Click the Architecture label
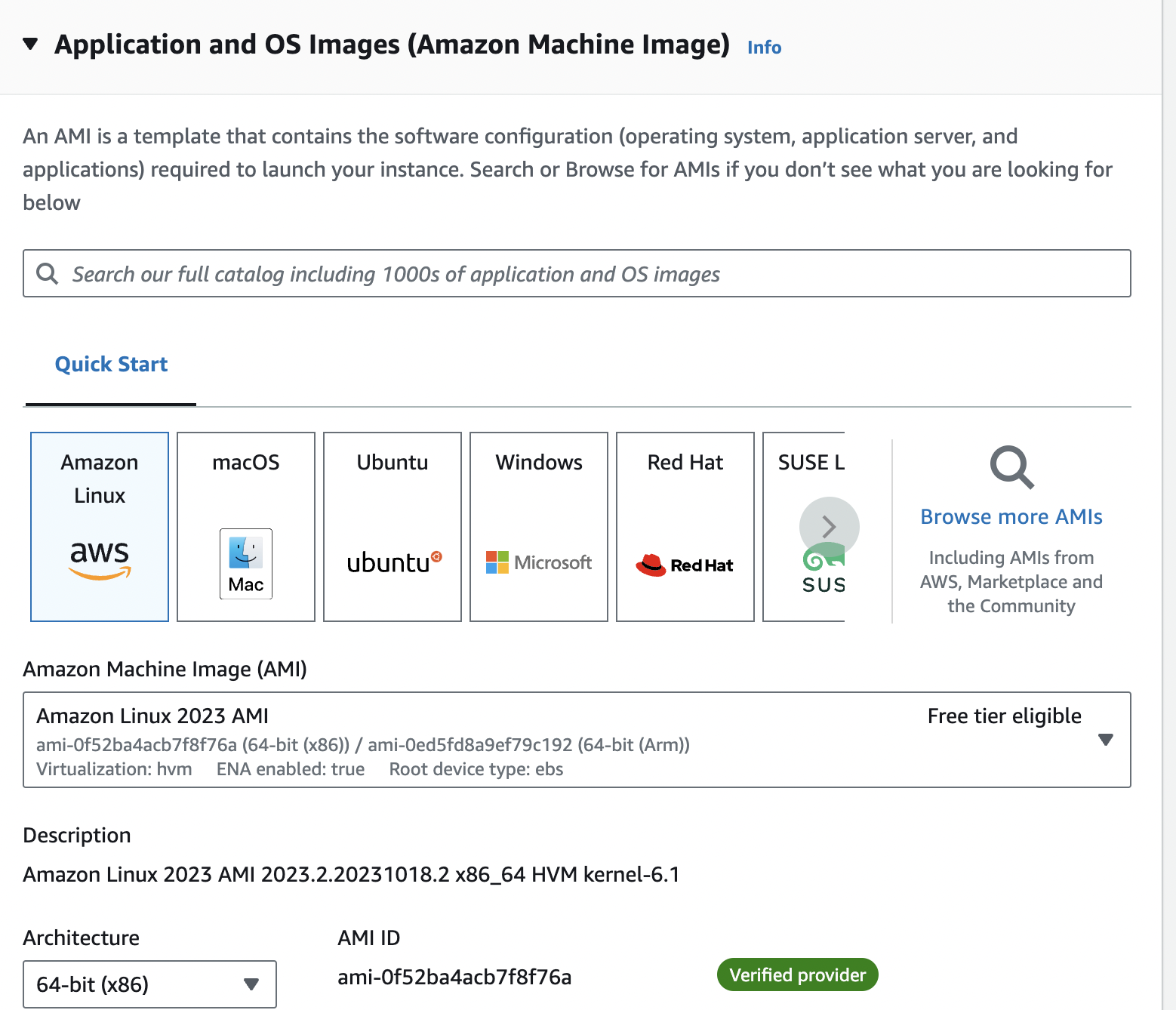Screen dimensions: 1176x1010 pos(81,938)
